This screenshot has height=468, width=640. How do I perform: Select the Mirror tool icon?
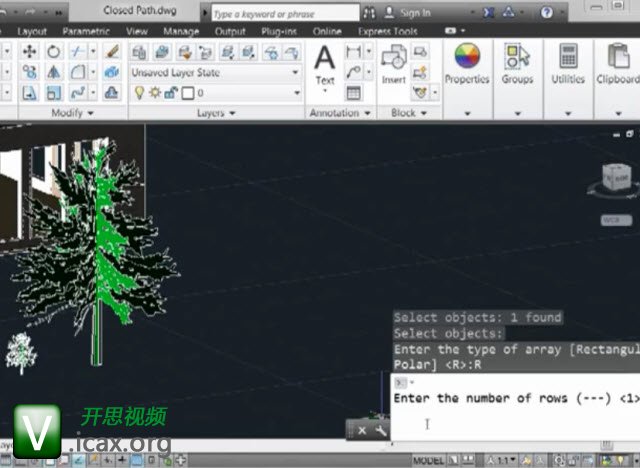(53, 72)
